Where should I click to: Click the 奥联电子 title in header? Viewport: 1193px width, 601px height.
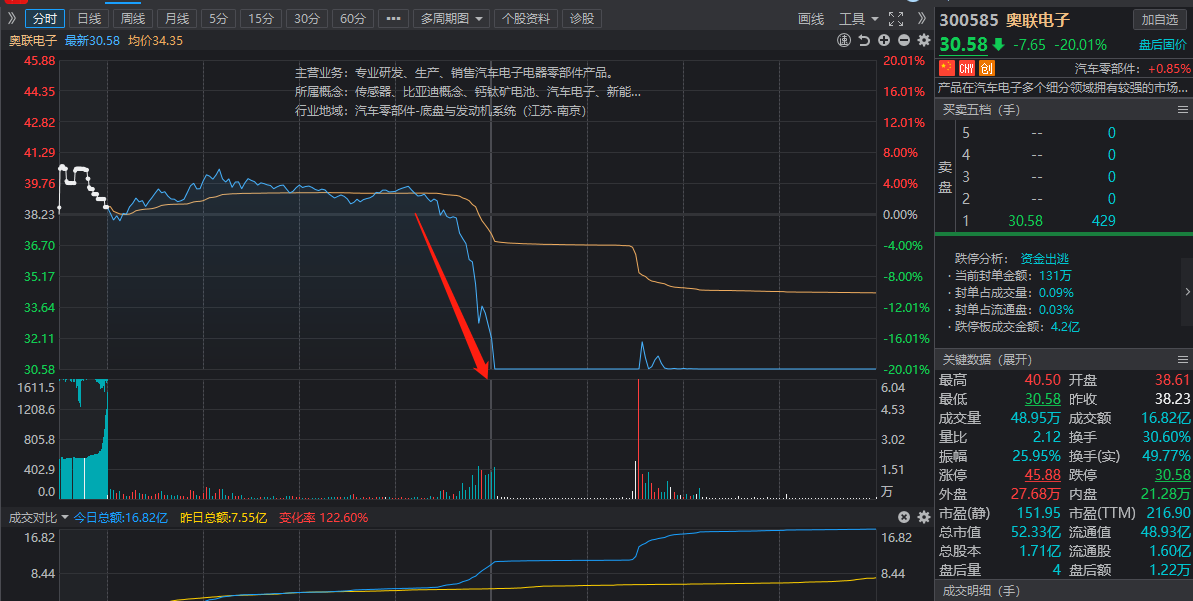coord(1038,20)
